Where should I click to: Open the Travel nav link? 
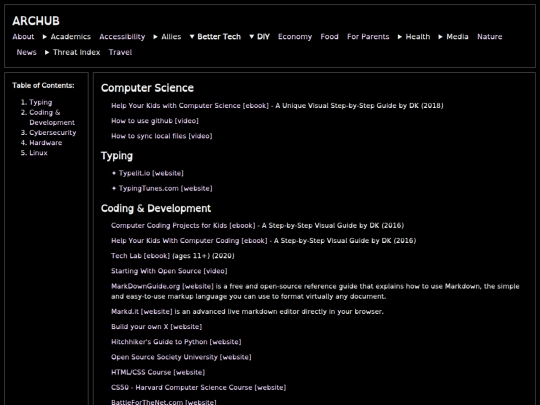[x=121, y=52]
